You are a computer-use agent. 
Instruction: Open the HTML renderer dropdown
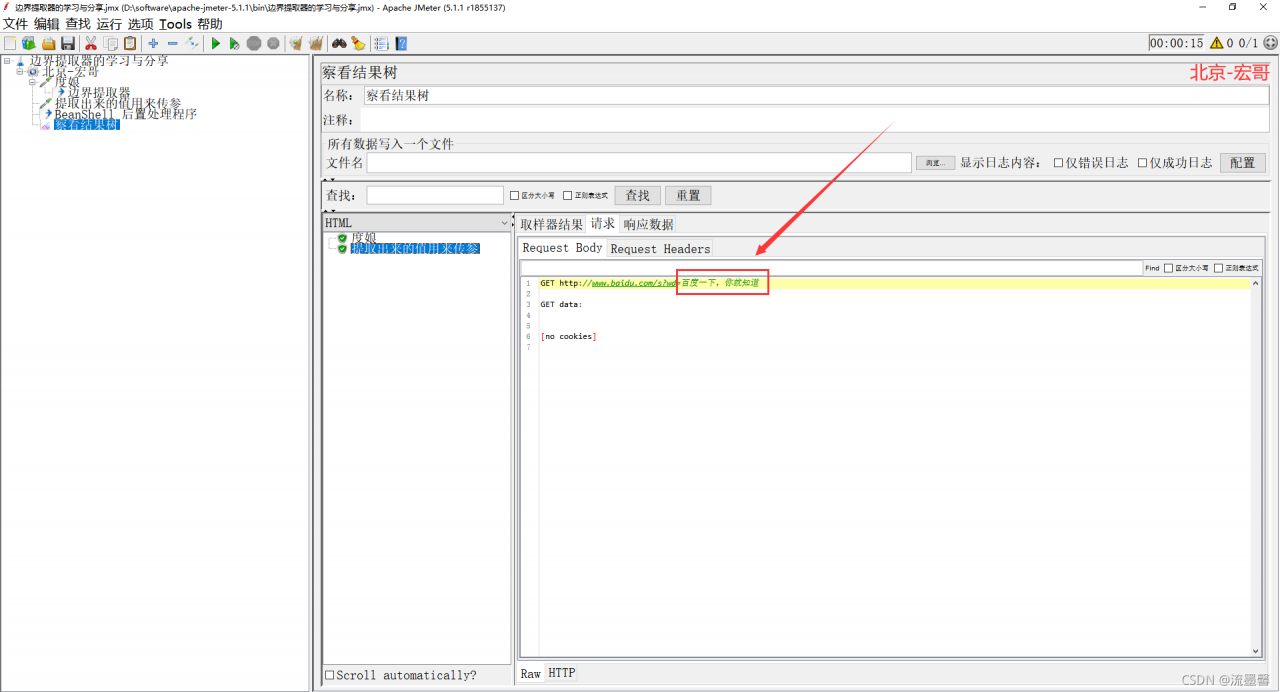417,223
